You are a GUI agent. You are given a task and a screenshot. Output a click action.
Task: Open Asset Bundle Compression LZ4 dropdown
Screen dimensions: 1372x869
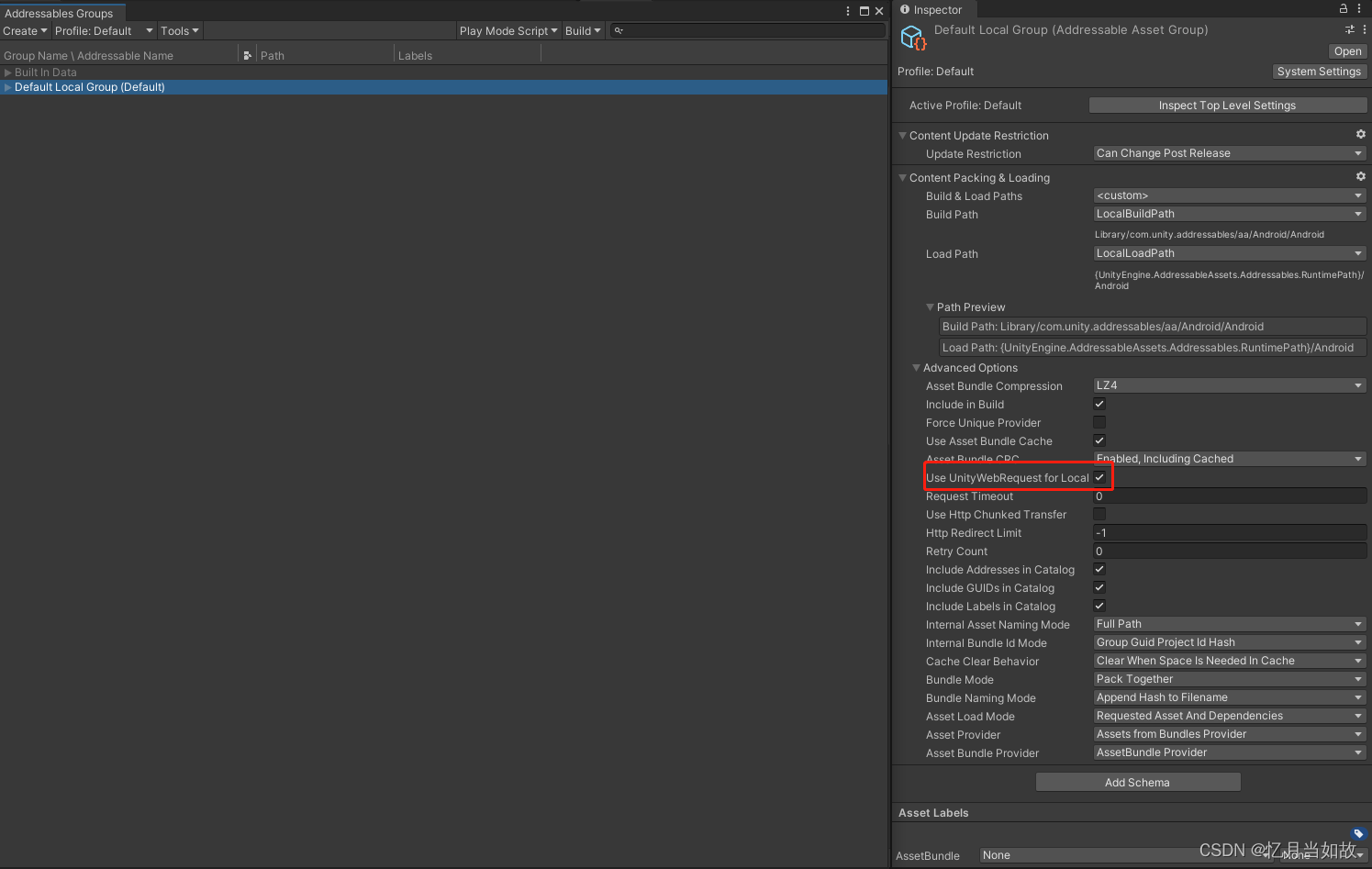[1230, 385]
